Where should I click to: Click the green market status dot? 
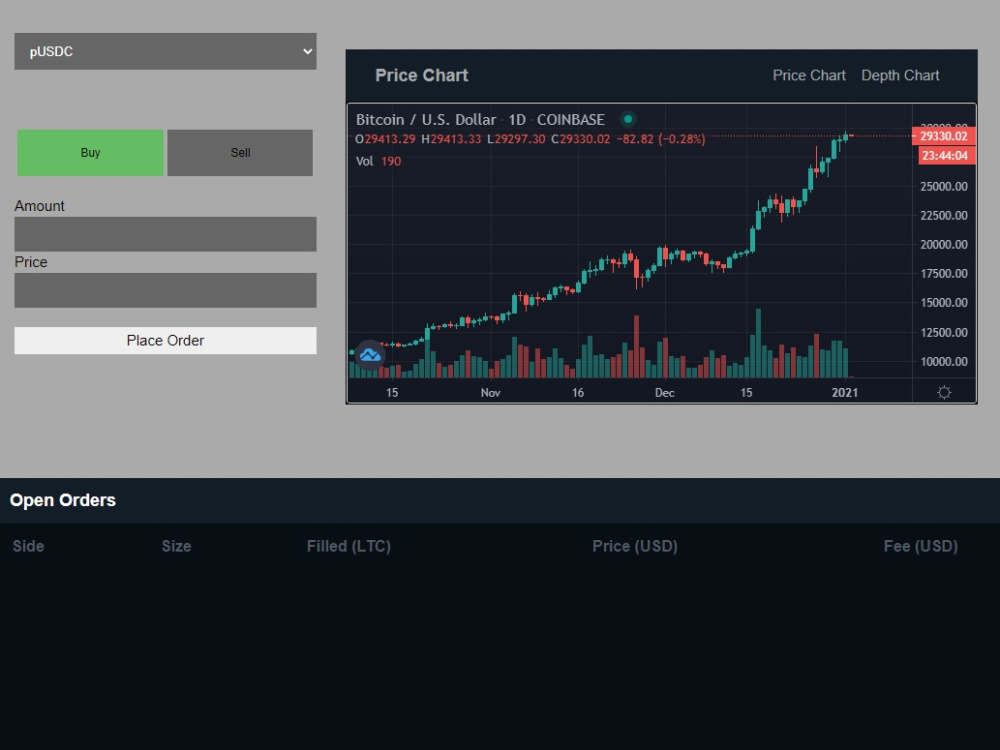[628, 119]
